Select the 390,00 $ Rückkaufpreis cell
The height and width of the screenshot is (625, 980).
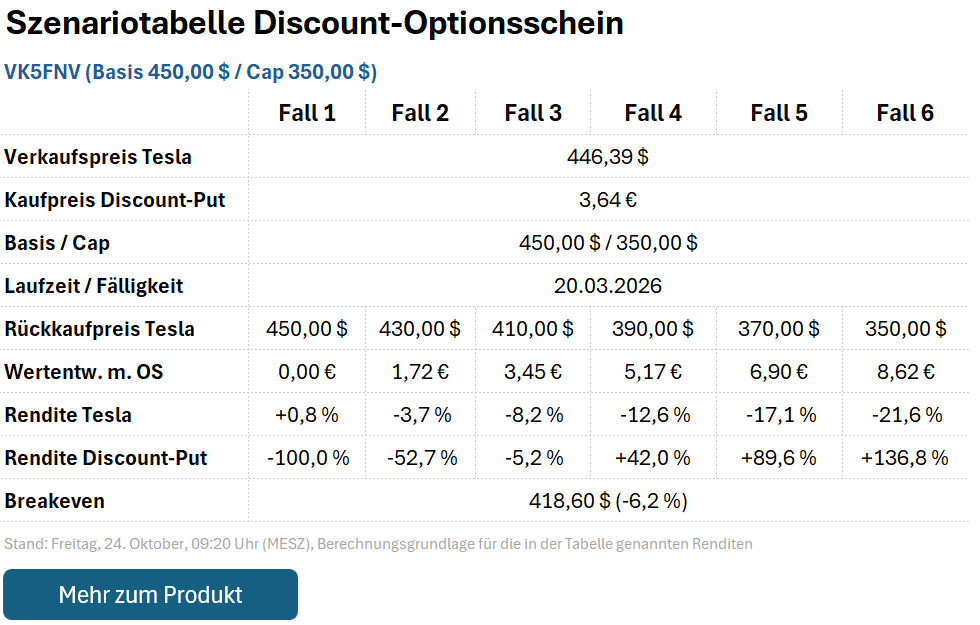[x=653, y=329]
